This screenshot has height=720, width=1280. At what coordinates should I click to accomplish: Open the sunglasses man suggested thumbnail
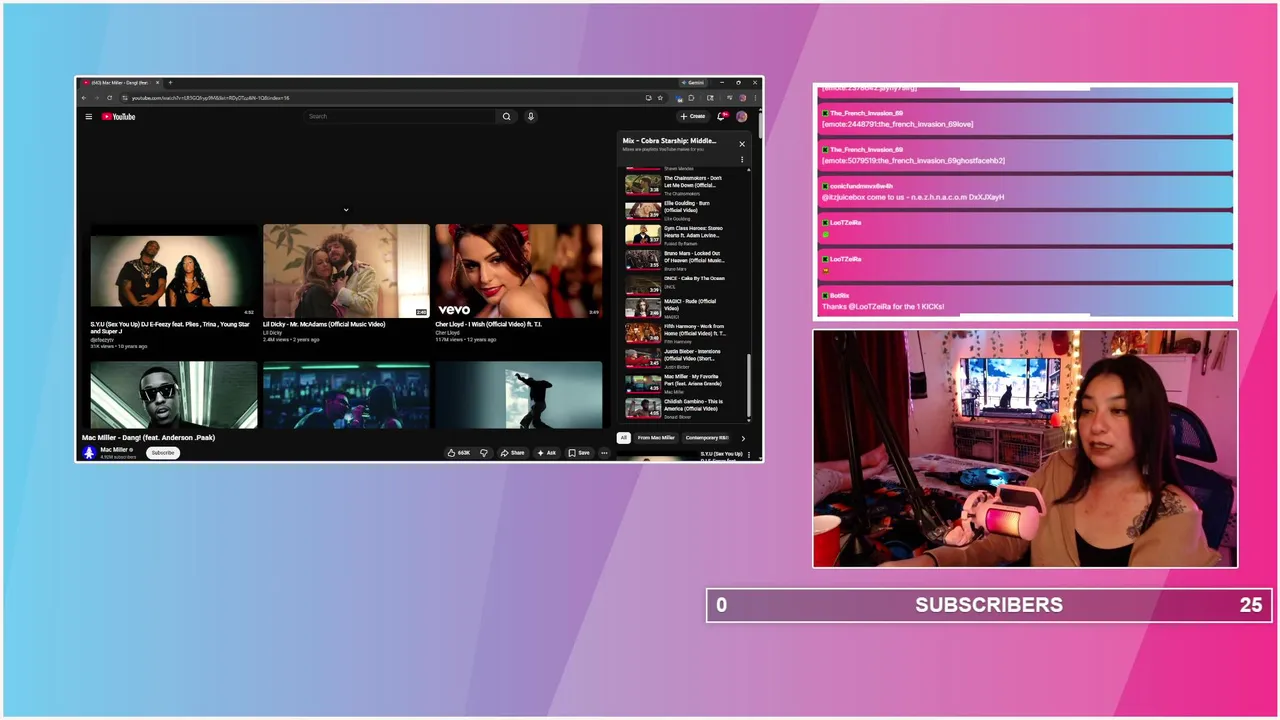point(174,395)
